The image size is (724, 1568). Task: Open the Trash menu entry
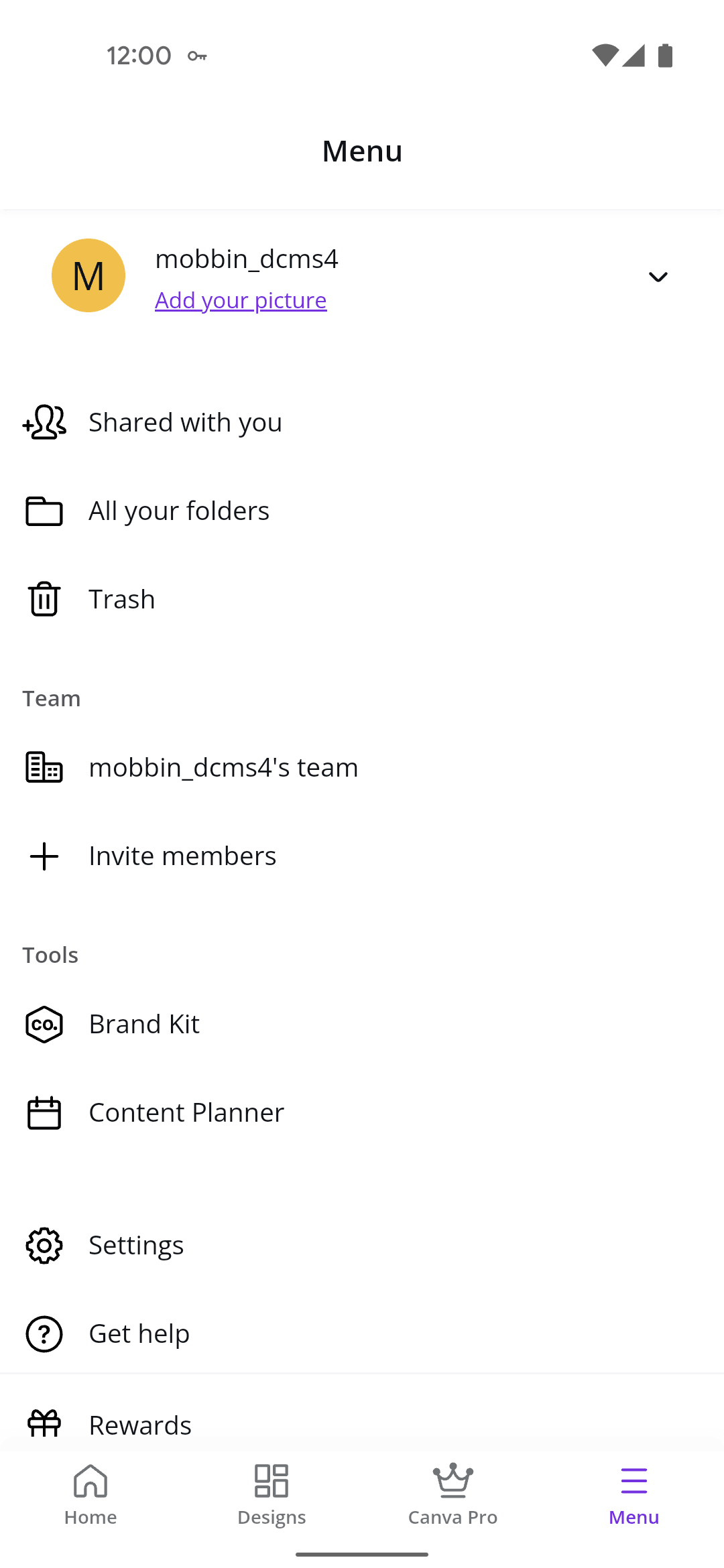[362, 599]
